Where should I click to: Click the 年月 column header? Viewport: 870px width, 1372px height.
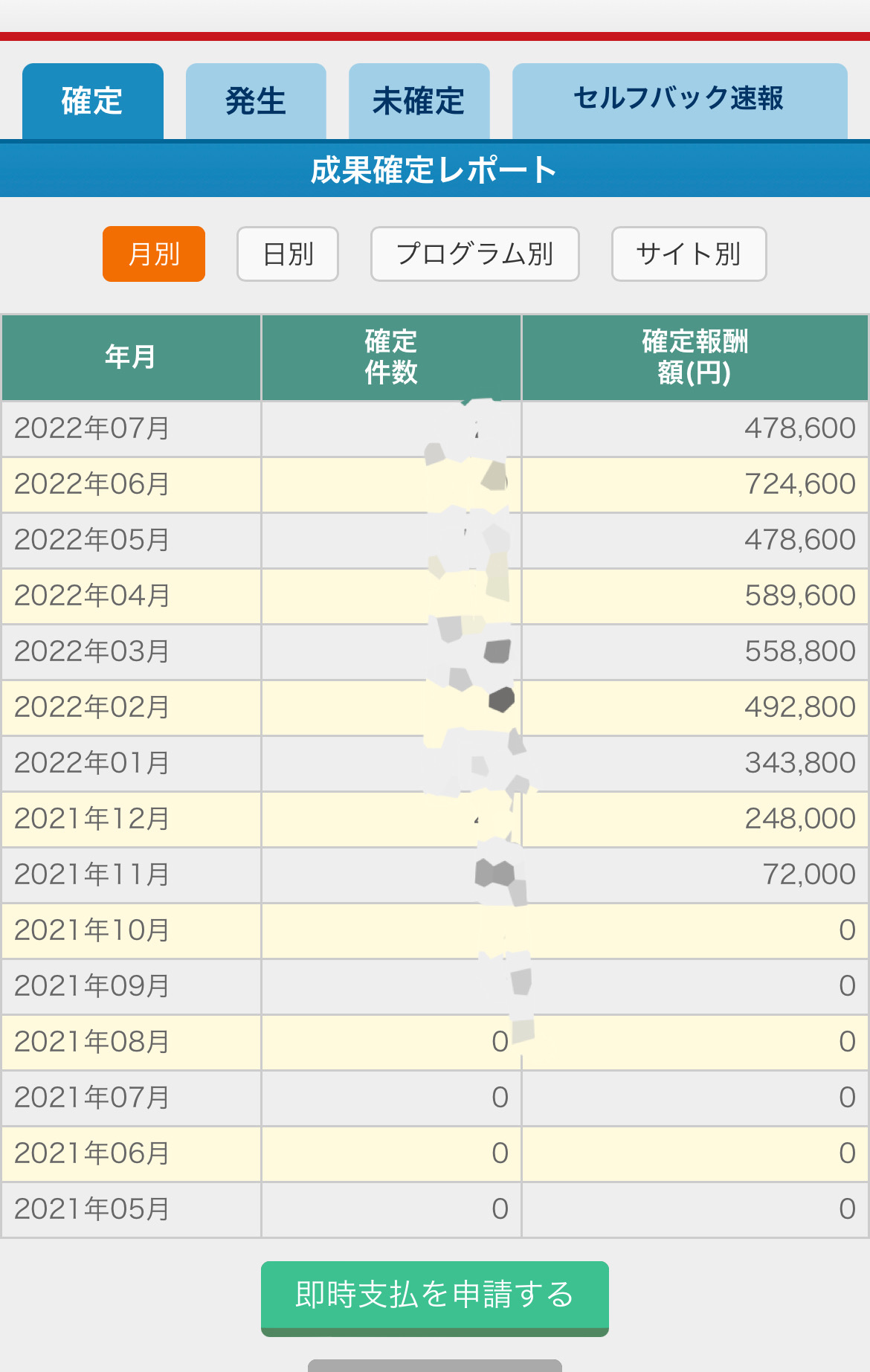pos(131,358)
